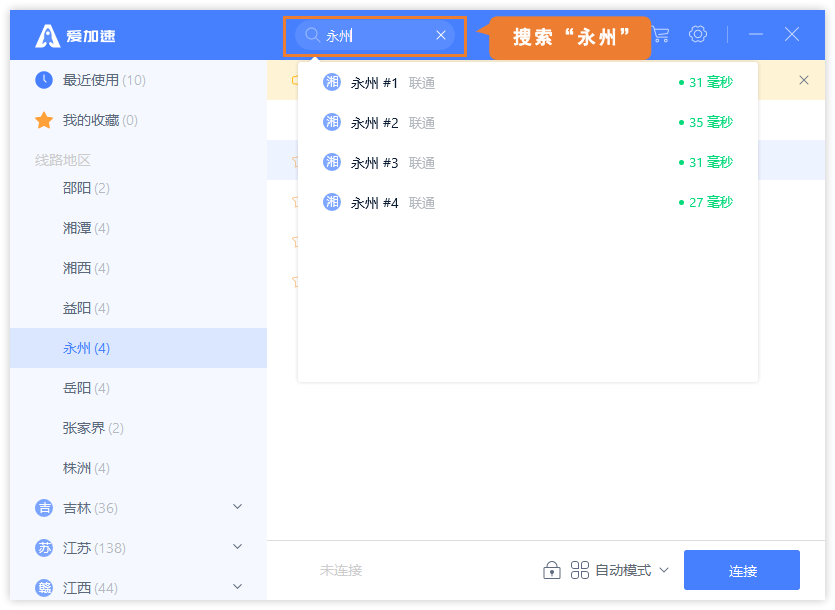The image size is (835, 610).
Task: Select 永州 #3 联通 search result
Action: click(x=528, y=162)
